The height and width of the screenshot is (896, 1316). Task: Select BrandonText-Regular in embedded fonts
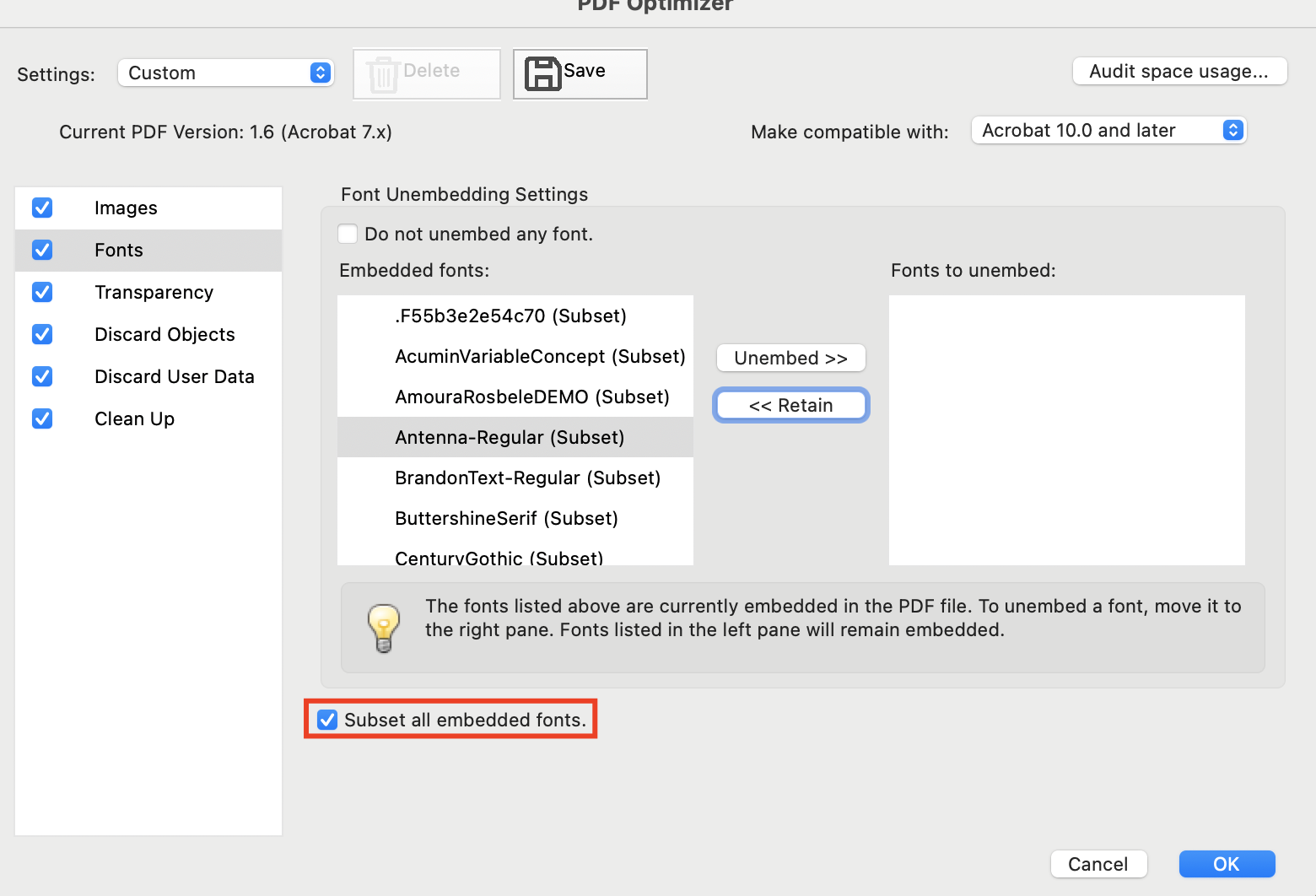[x=527, y=478]
